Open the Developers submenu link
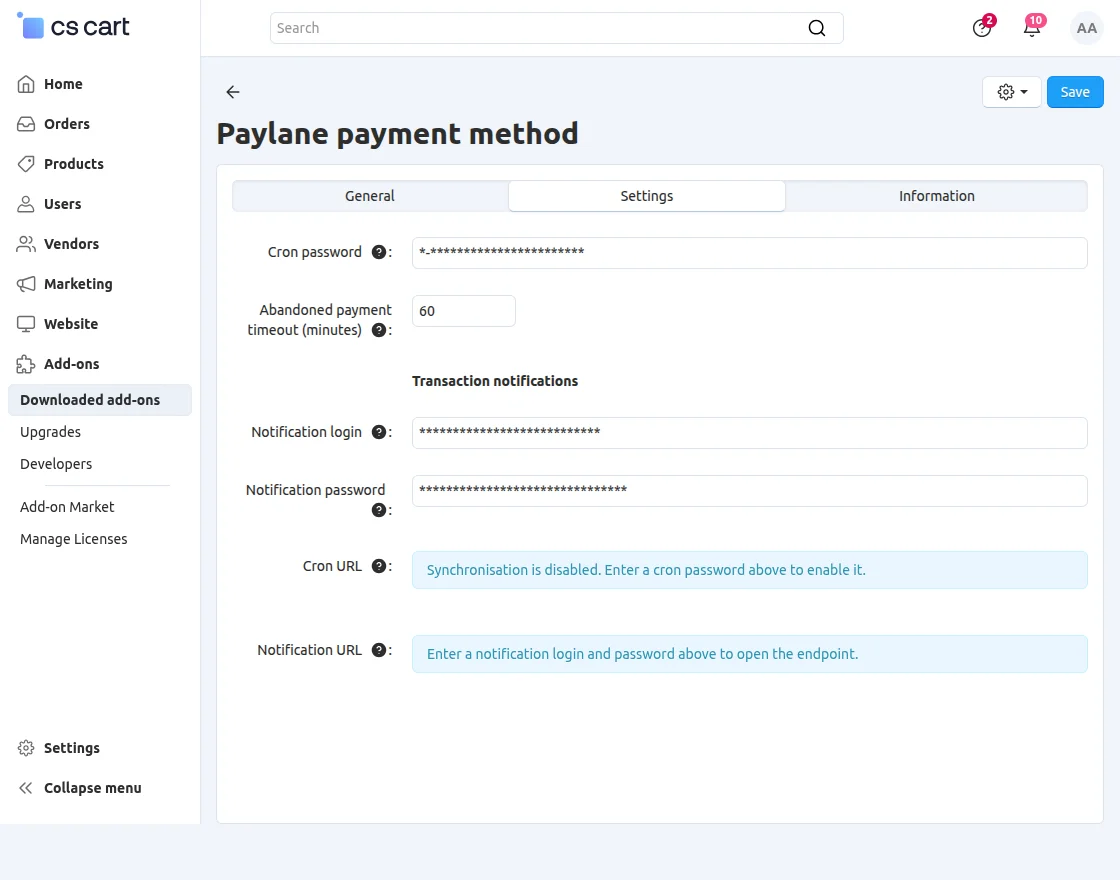This screenshot has height=880, width=1120. click(x=56, y=464)
